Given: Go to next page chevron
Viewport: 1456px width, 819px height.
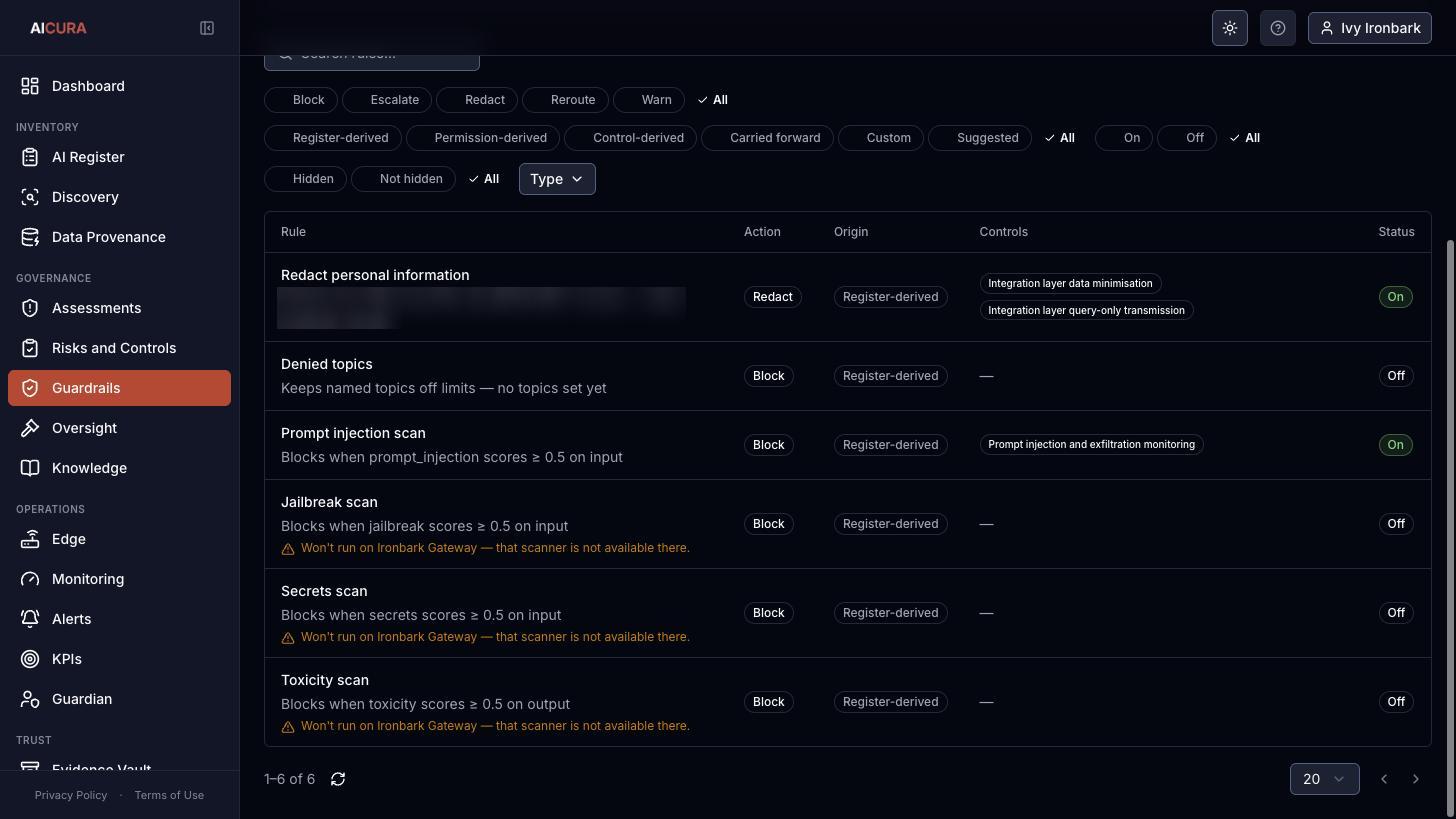Looking at the screenshot, I should click(1415, 779).
